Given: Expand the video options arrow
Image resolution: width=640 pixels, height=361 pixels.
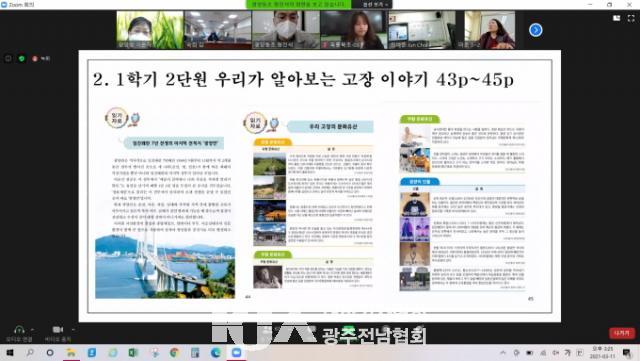Looking at the screenshot, I should (x=73, y=329).
